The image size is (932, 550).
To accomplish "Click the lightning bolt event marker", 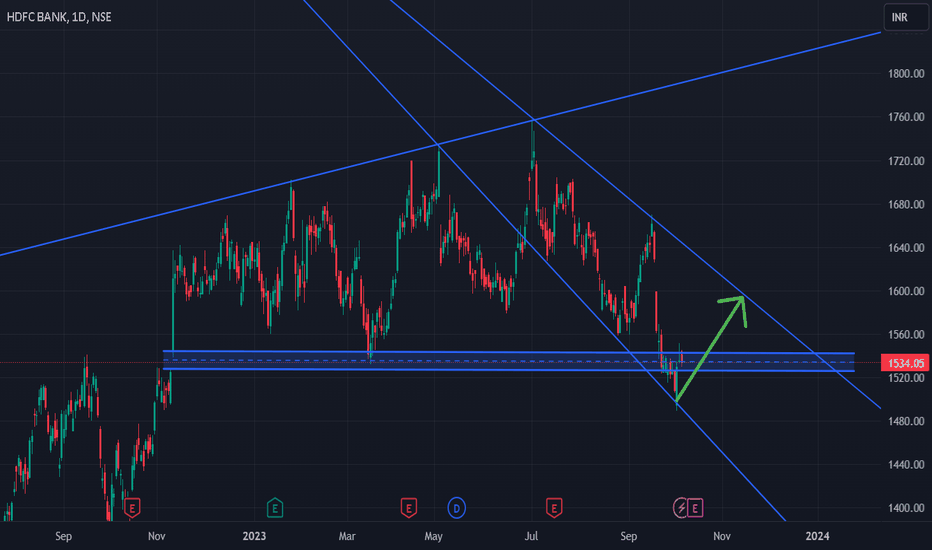I will click(681, 508).
